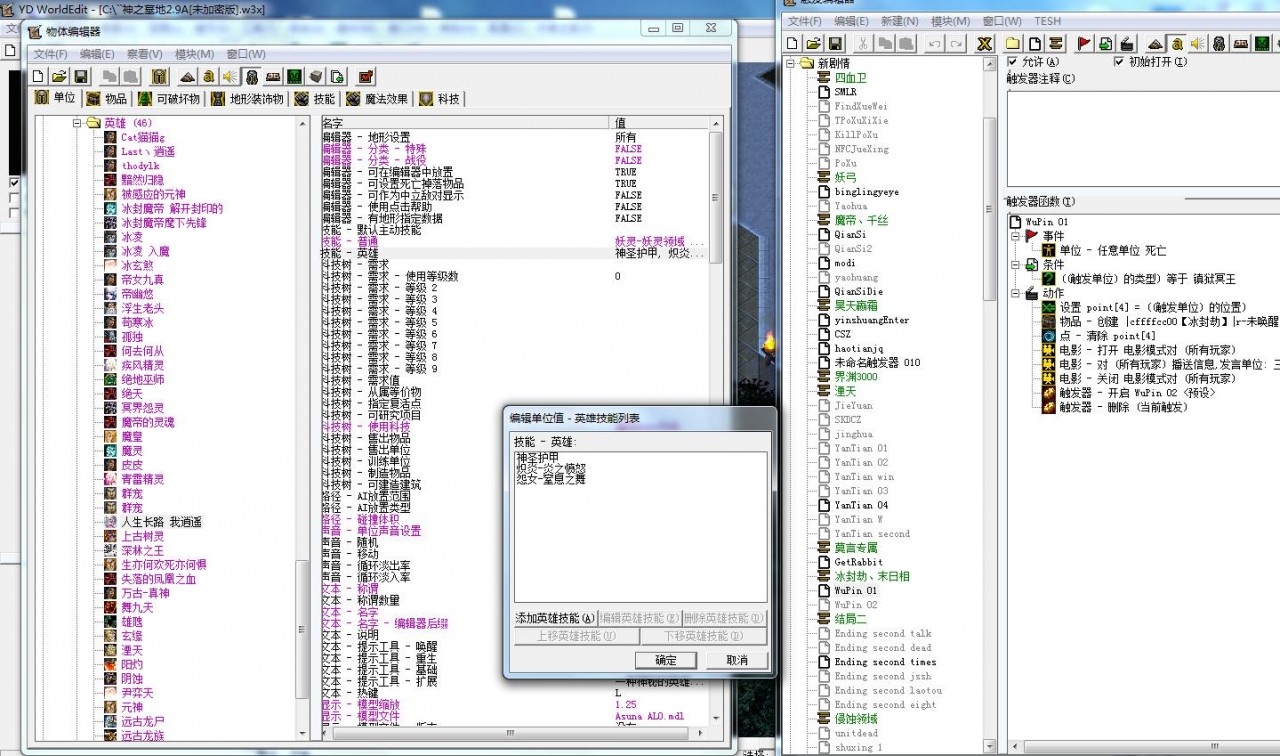Select the 冰封魔帝 解开封印的 unit
The image size is (1280, 756).
pyautogui.click(x=172, y=208)
